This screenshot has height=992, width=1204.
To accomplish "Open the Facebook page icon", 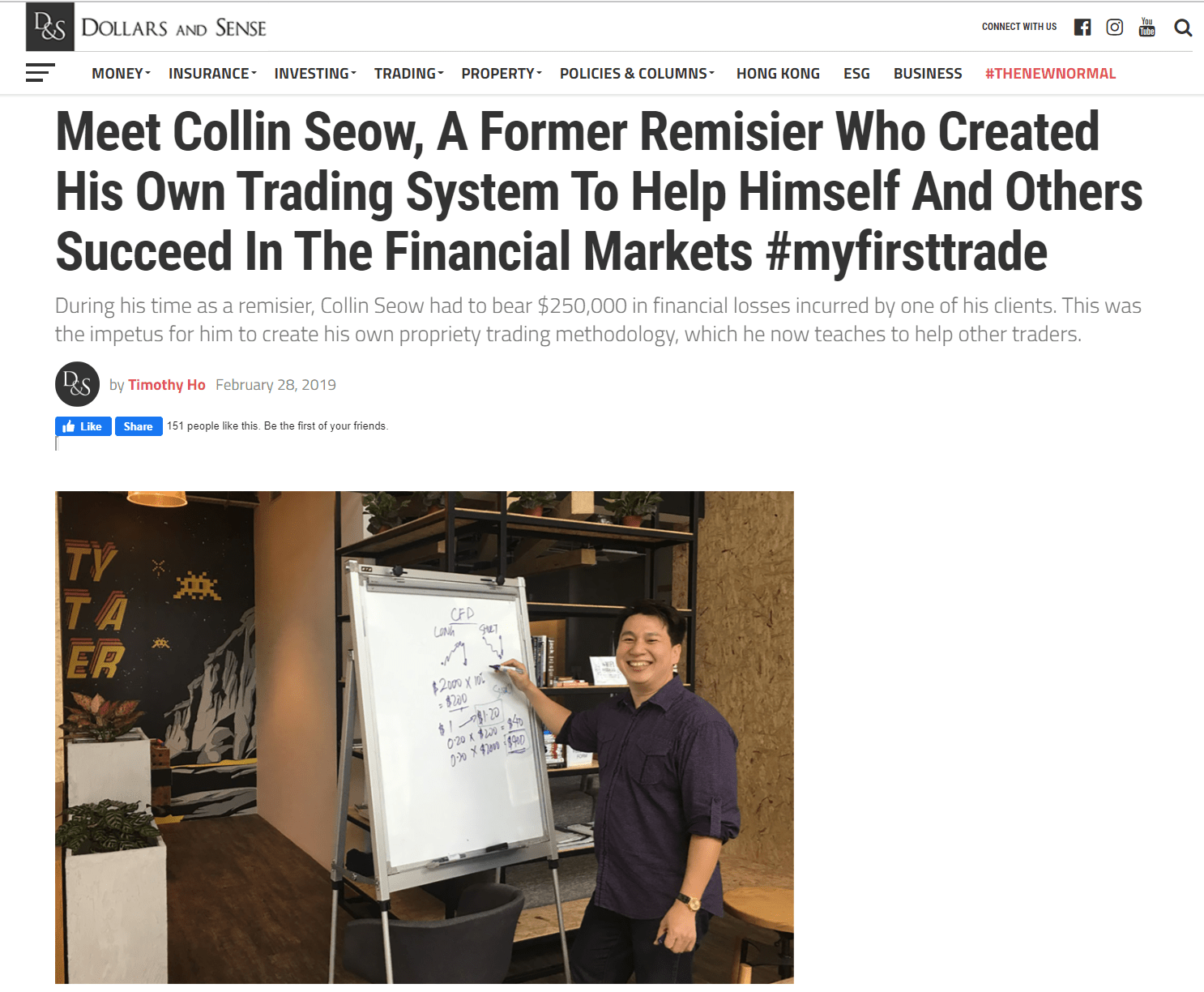I will click(x=1082, y=28).
